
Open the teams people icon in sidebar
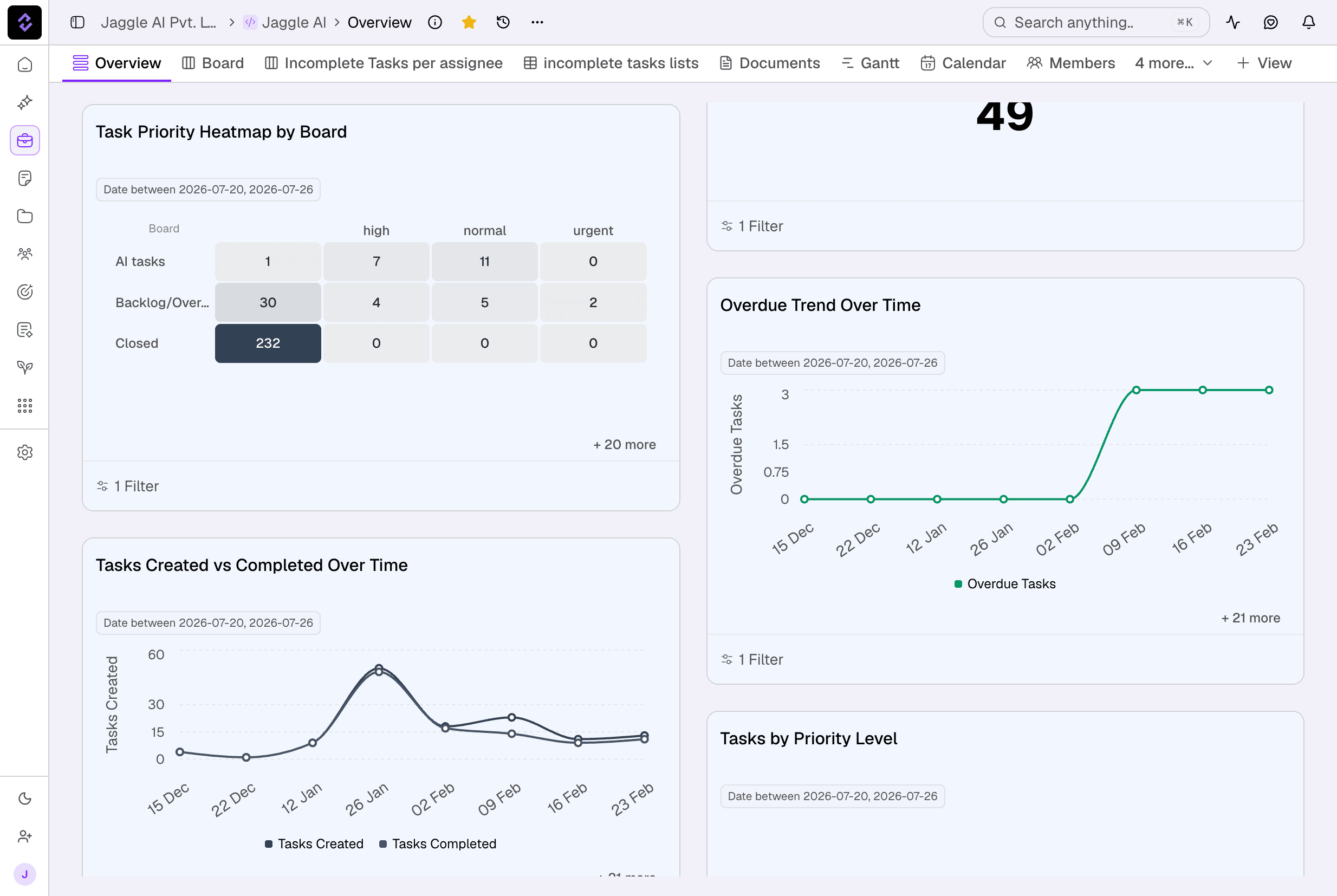coord(24,254)
